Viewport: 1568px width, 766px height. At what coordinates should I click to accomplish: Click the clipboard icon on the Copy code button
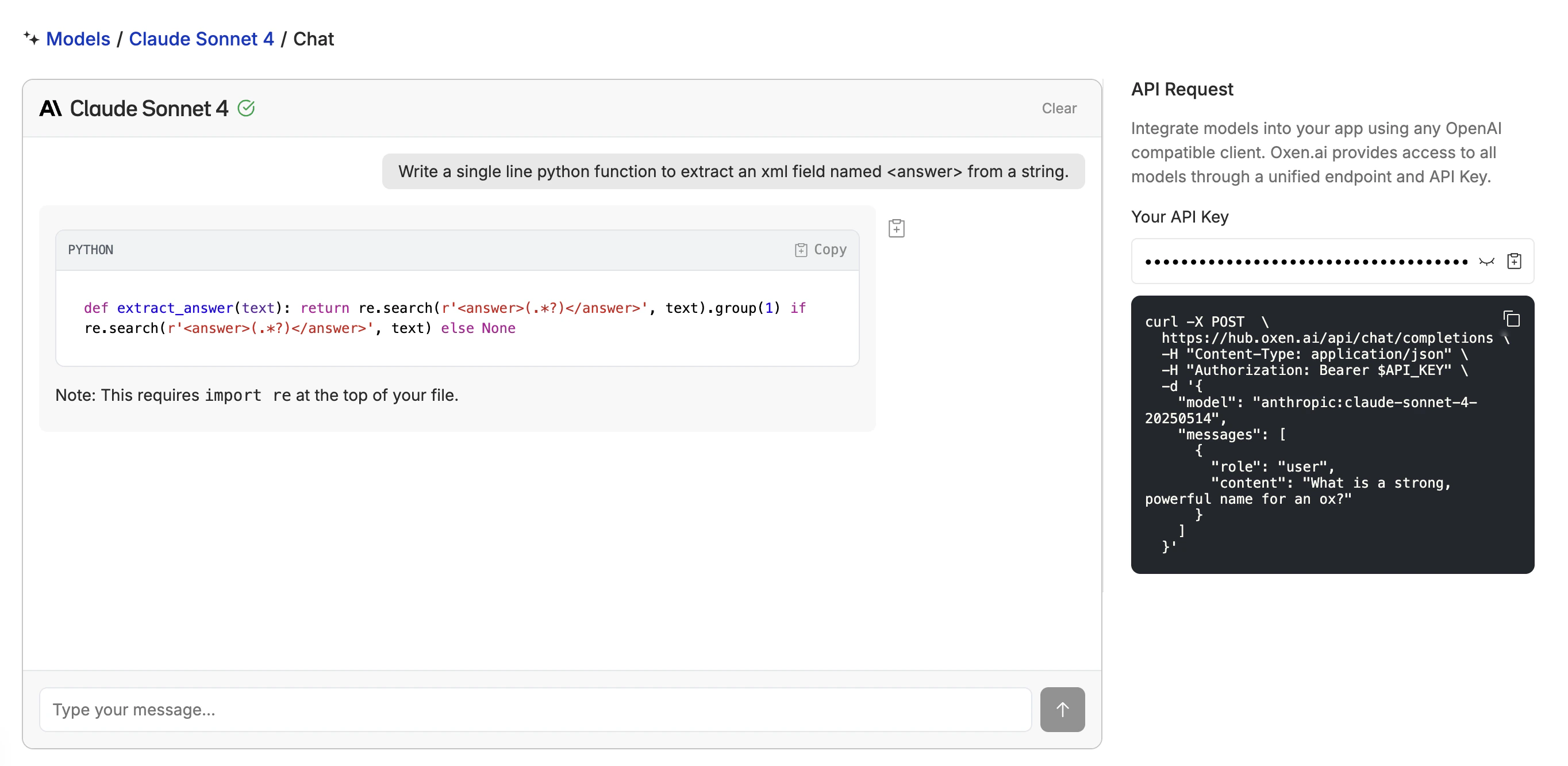click(x=801, y=250)
